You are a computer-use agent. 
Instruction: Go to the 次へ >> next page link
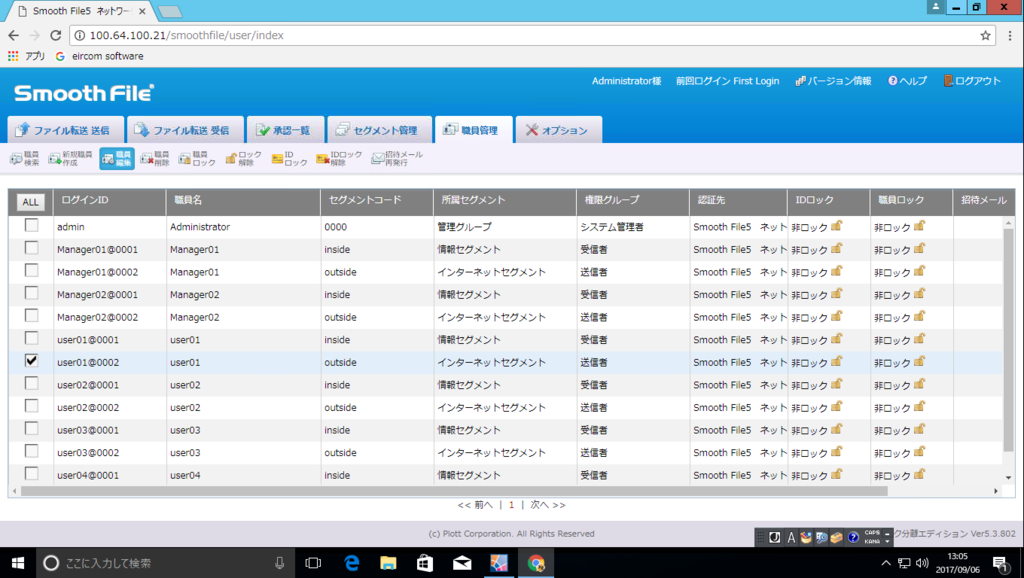point(548,505)
